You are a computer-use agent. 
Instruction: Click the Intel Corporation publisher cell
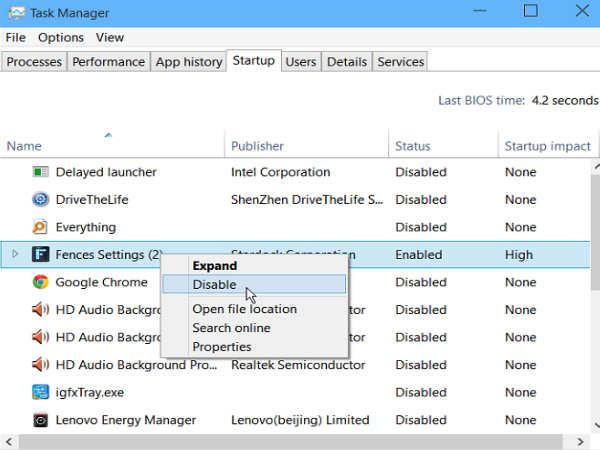click(280, 172)
